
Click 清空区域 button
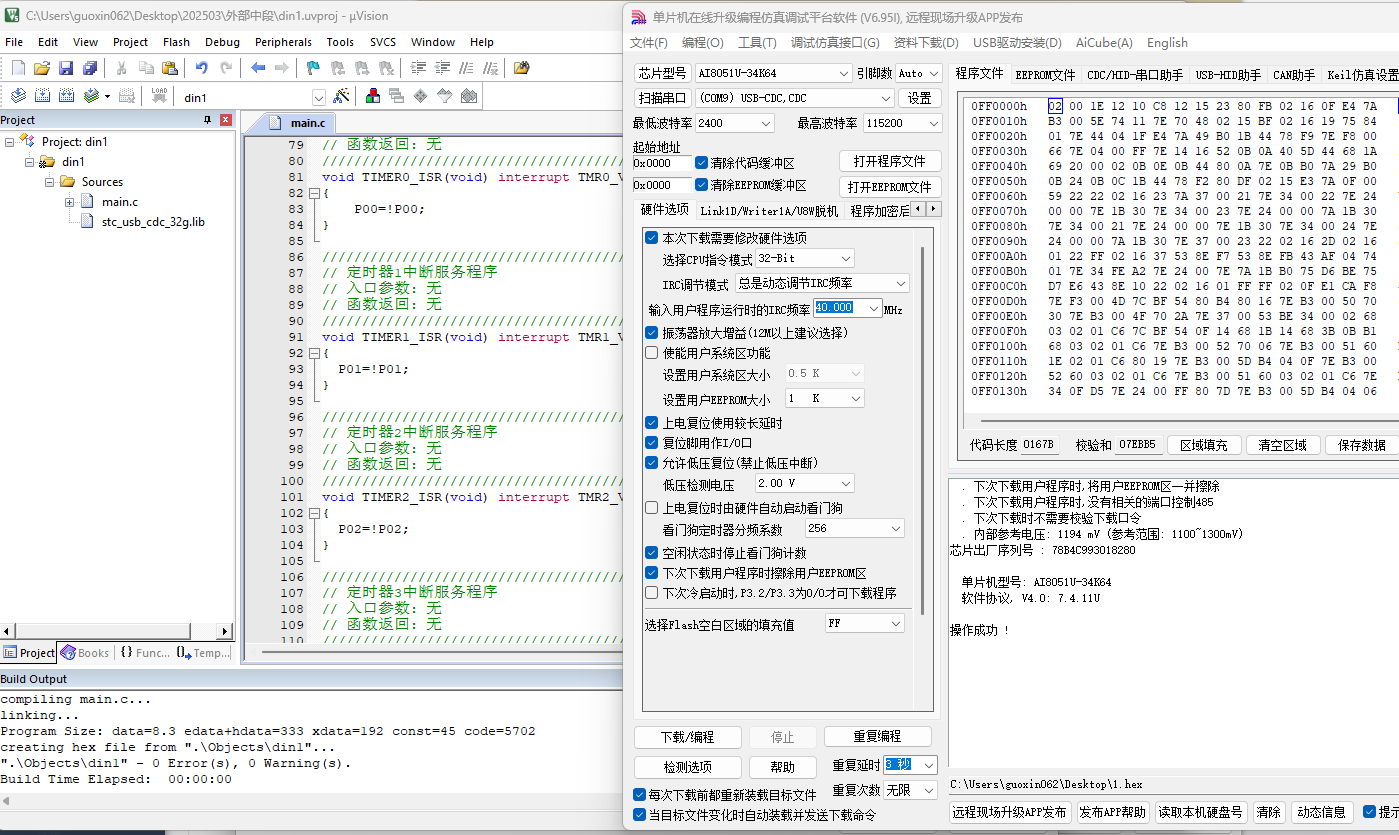[1282, 445]
